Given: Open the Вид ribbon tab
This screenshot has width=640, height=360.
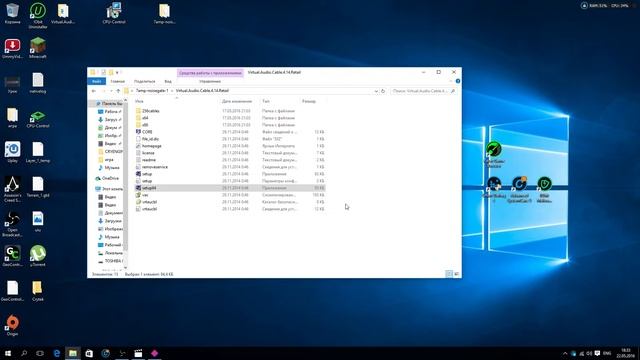Looking at the screenshot, I should 168,81.
